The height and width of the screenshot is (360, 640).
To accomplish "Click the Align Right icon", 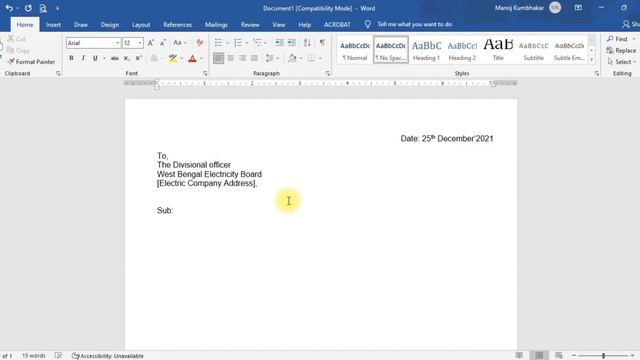I will (x=242, y=58).
